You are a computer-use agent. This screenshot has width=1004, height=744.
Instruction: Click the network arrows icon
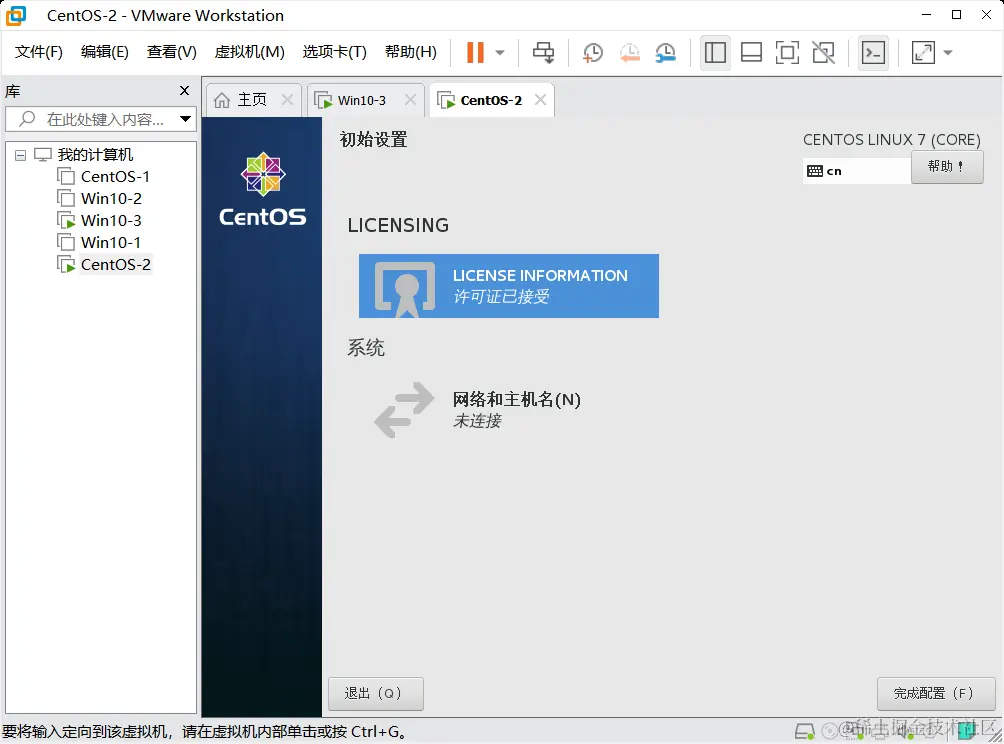404,410
